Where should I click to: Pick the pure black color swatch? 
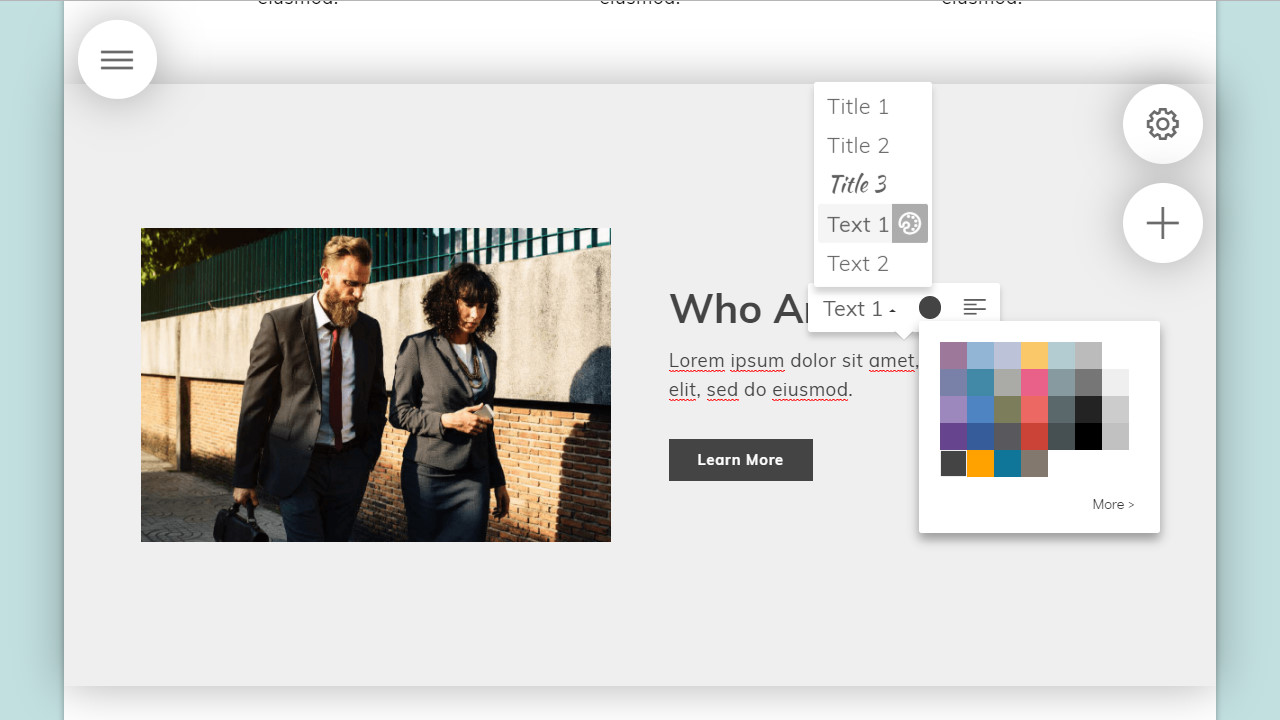pos(1088,437)
